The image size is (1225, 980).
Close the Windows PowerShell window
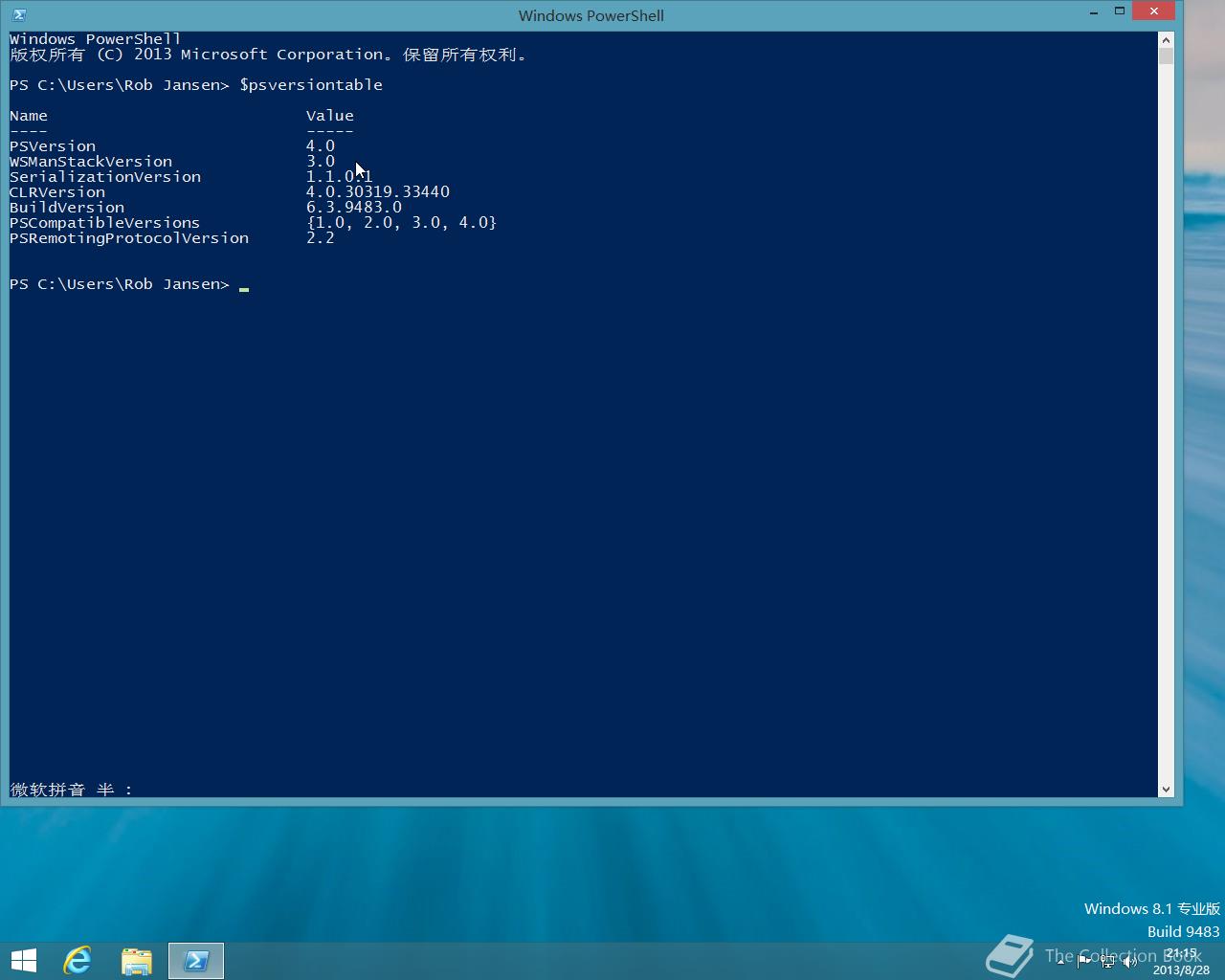[1154, 11]
